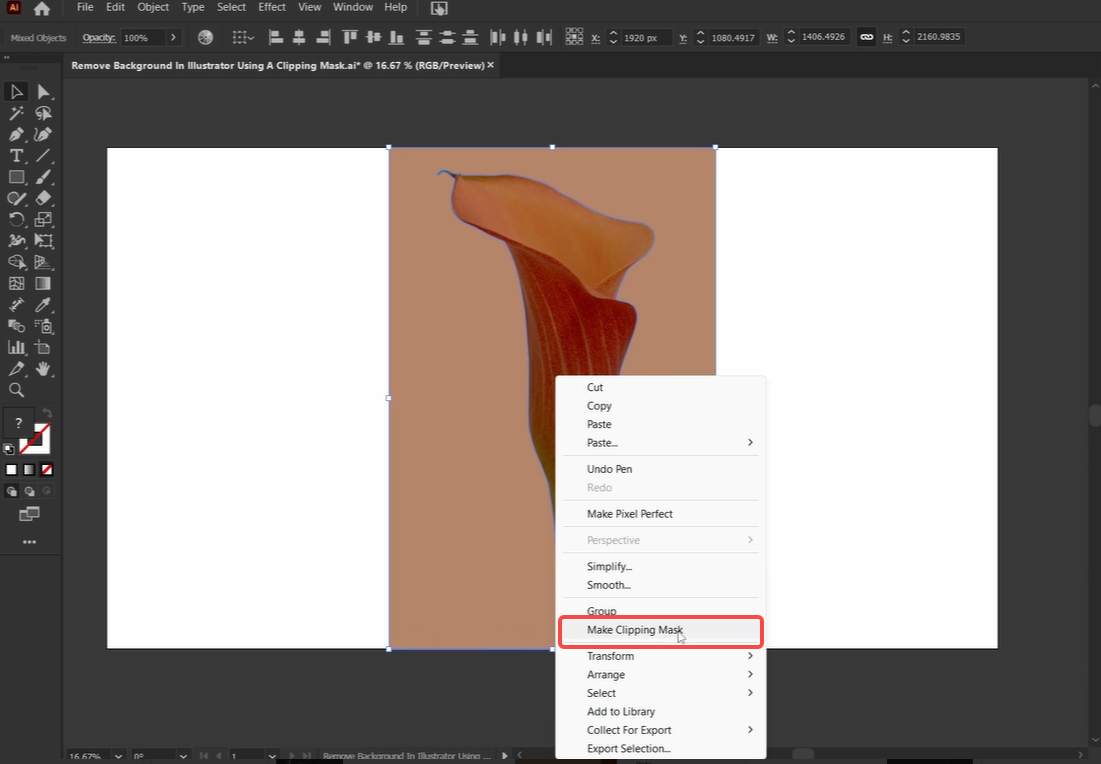Choose Export Selection from the context menu
Screen dimensions: 1101x764
pyautogui.click(x=629, y=748)
